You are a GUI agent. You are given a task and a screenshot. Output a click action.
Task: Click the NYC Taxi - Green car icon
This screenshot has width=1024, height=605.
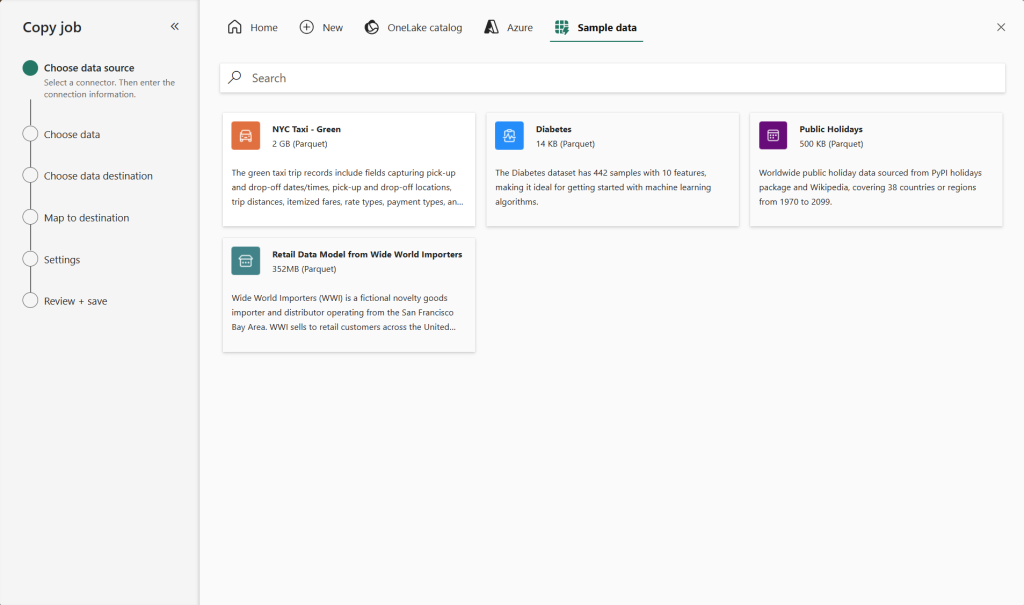245,136
